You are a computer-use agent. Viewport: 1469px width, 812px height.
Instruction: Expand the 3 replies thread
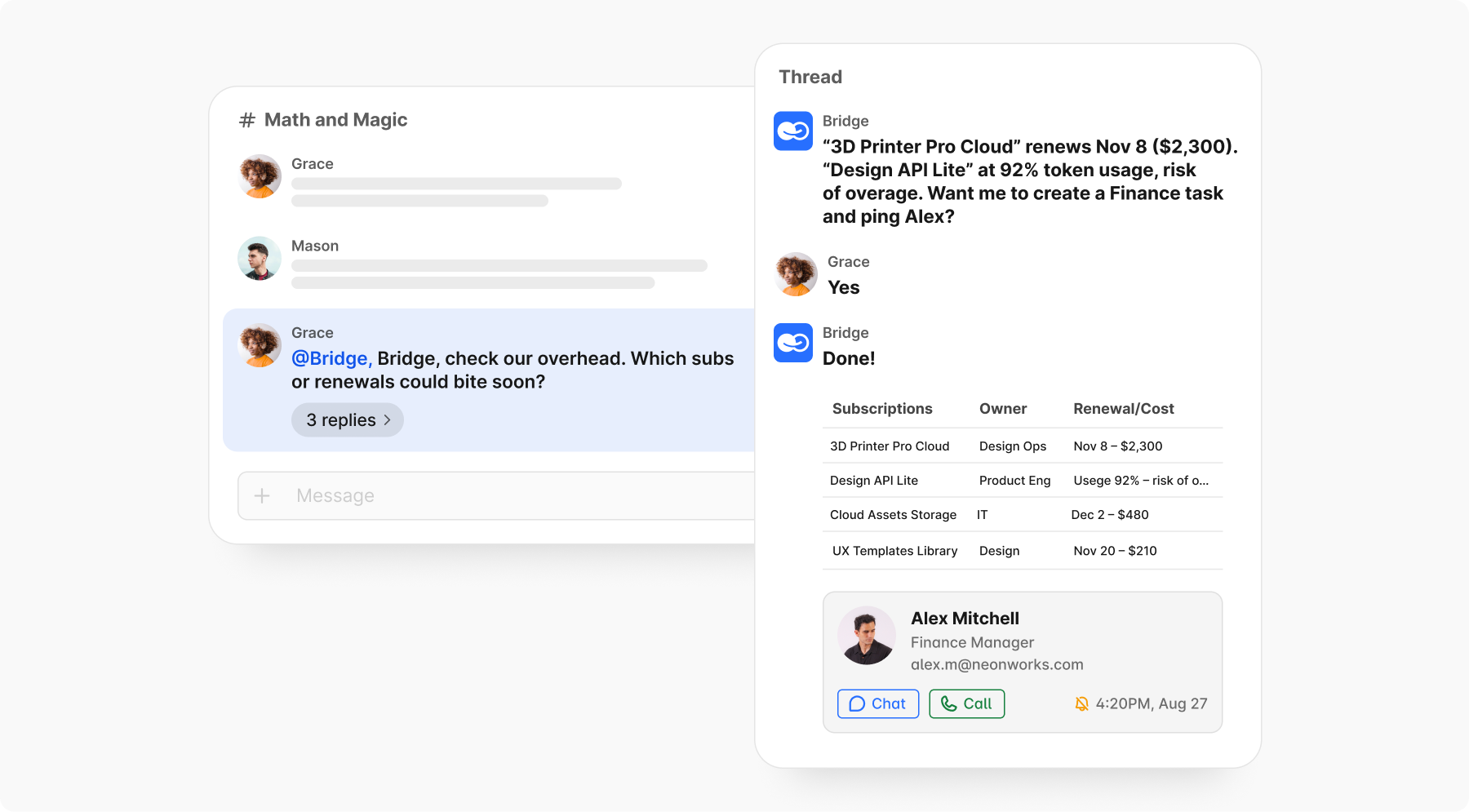(x=348, y=420)
